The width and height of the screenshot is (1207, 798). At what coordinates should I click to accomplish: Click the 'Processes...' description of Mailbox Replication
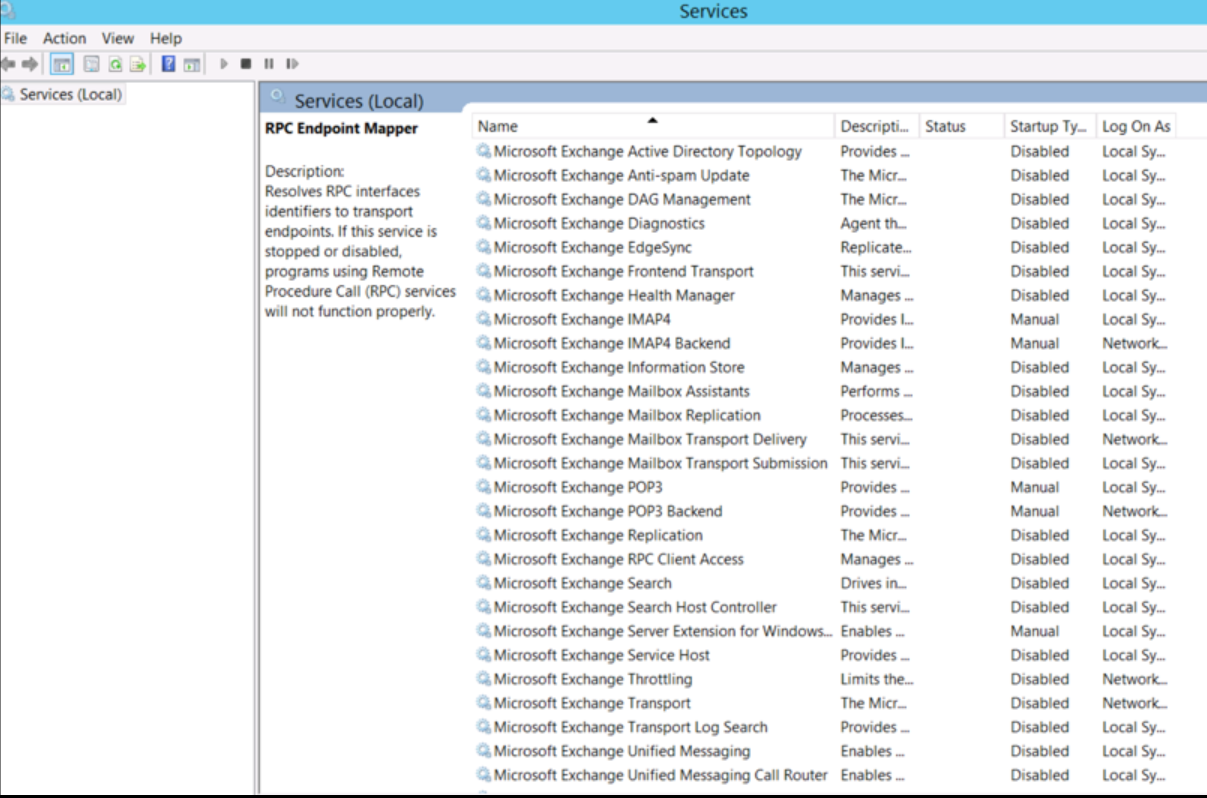(877, 416)
